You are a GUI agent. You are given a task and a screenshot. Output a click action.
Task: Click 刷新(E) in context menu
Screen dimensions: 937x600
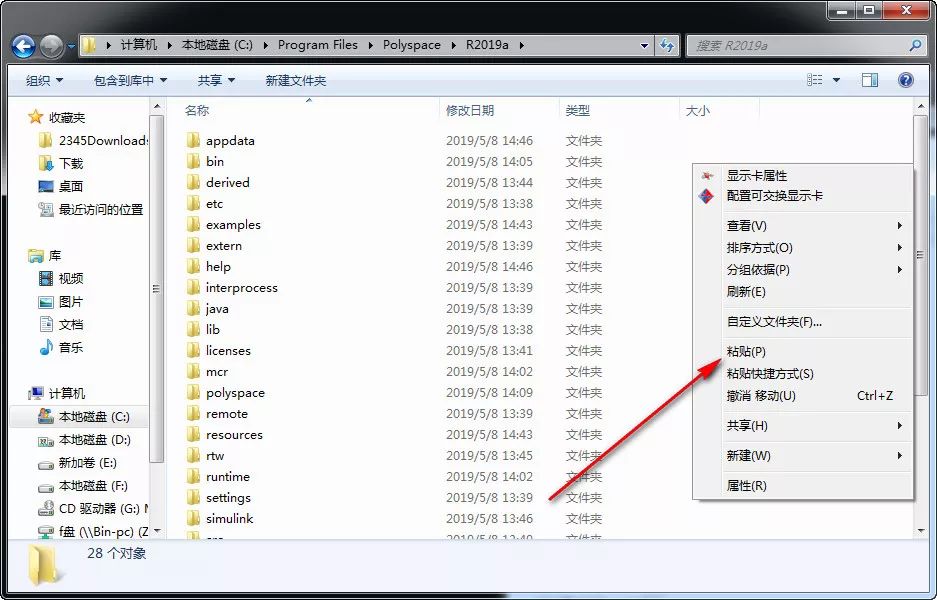(803, 292)
